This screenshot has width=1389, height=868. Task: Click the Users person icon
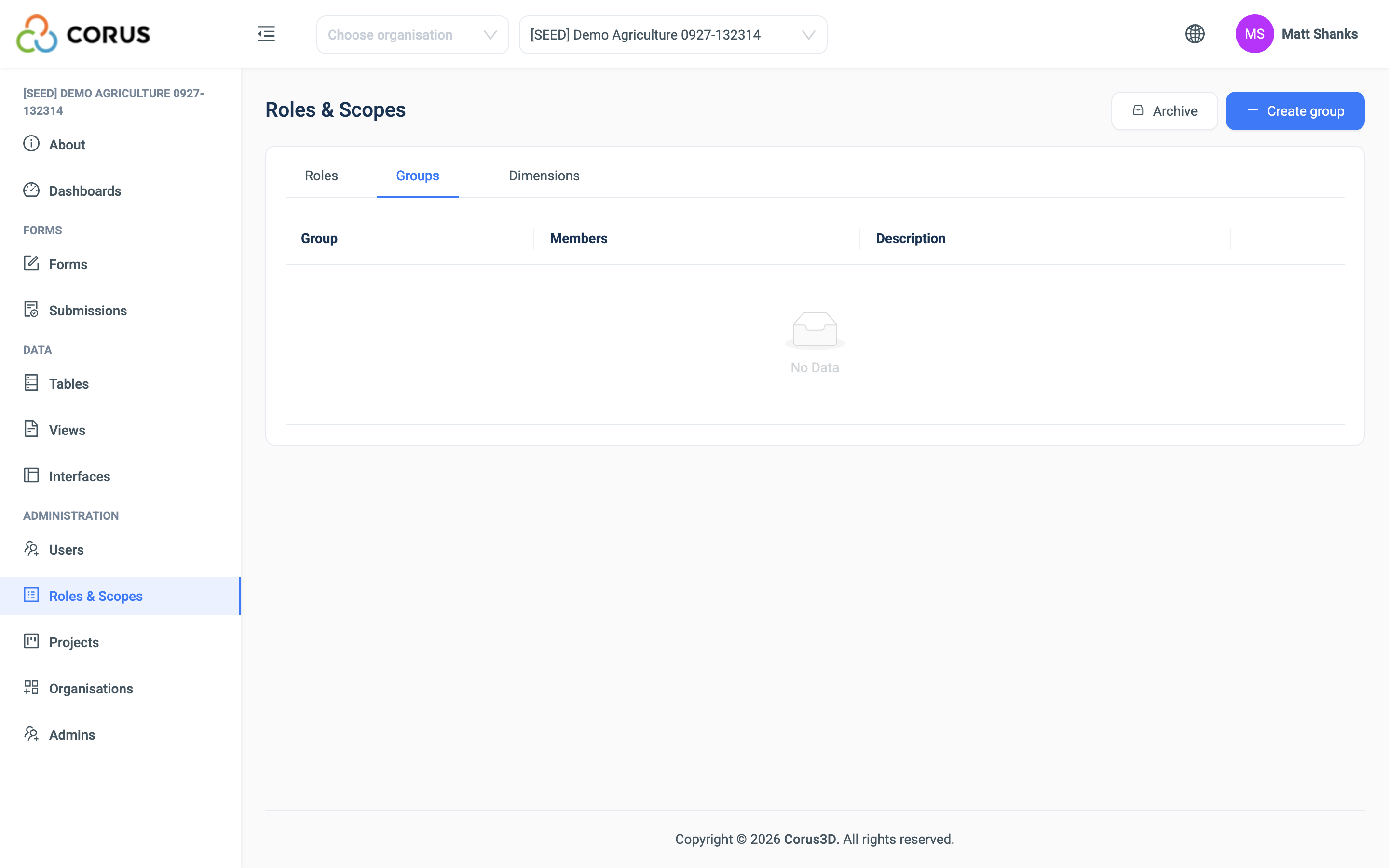point(31,549)
